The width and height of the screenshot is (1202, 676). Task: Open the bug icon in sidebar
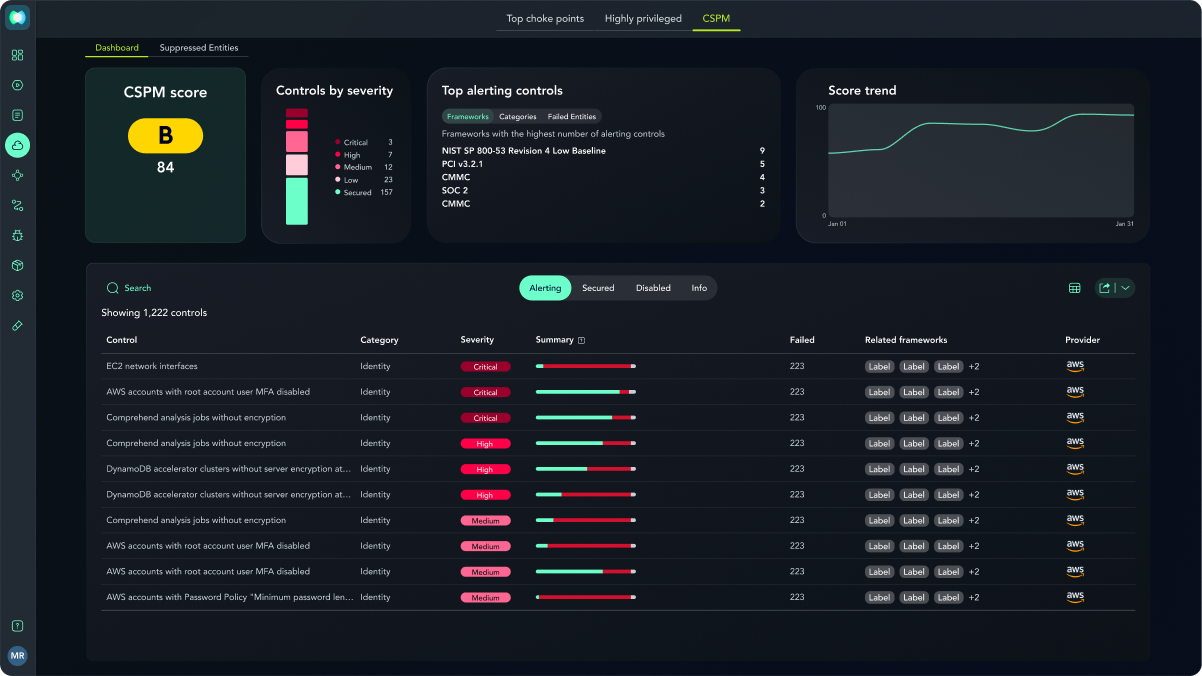[x=17, y=235]
